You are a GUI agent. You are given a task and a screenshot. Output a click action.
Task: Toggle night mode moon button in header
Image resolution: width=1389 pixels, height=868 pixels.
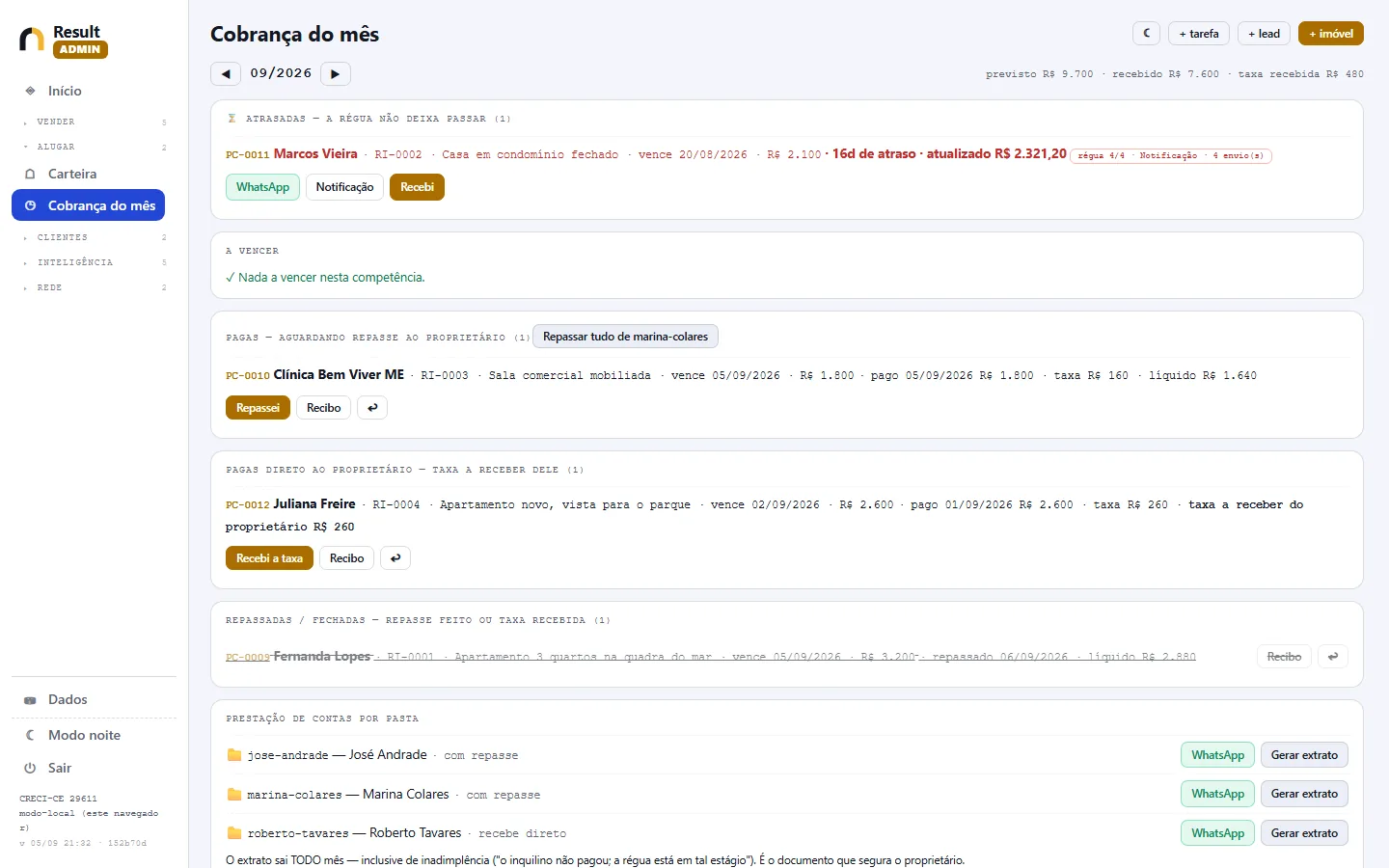pyautogui.click(x=1147, y=33)
